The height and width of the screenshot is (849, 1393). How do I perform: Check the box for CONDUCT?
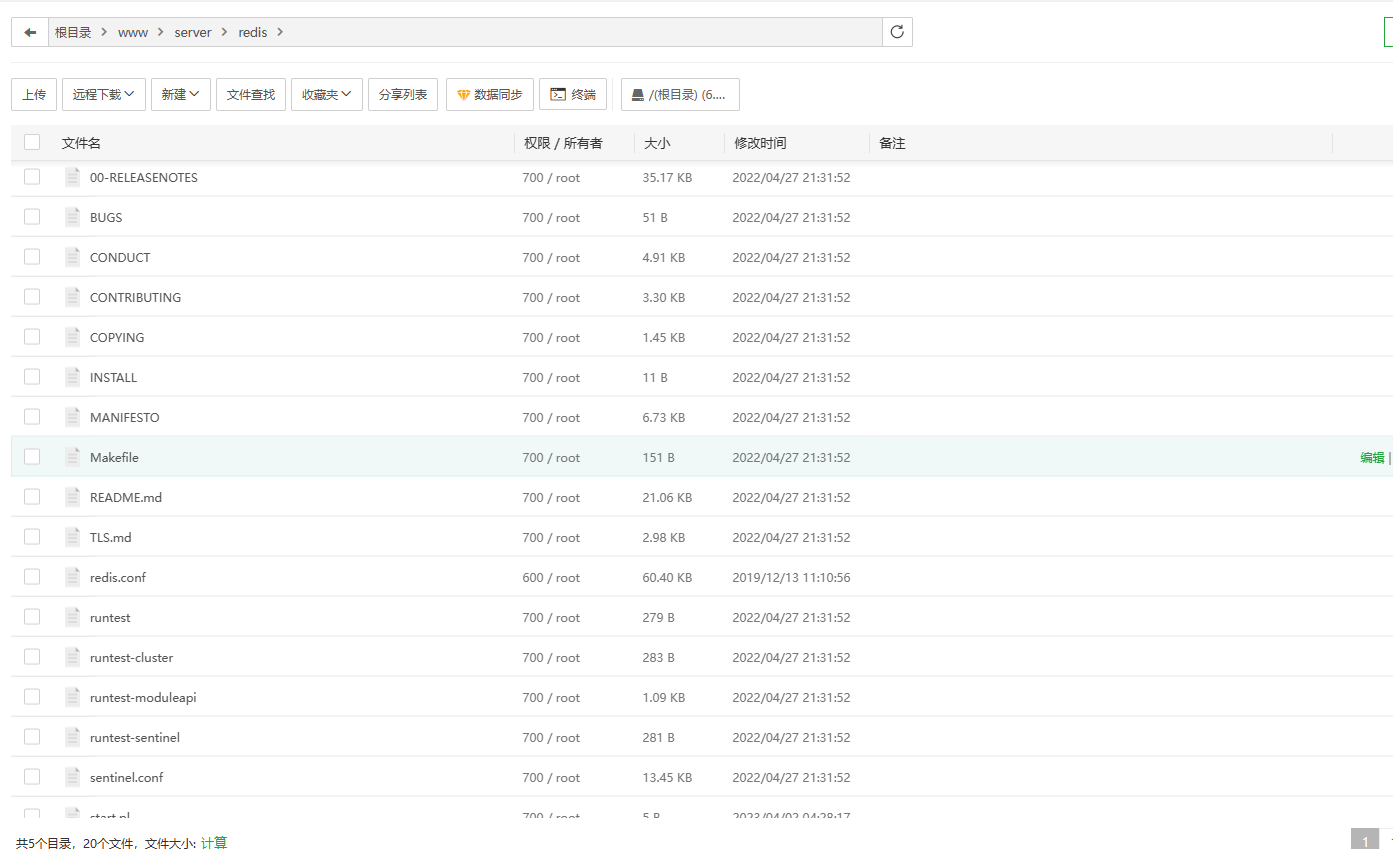(32, 256)
